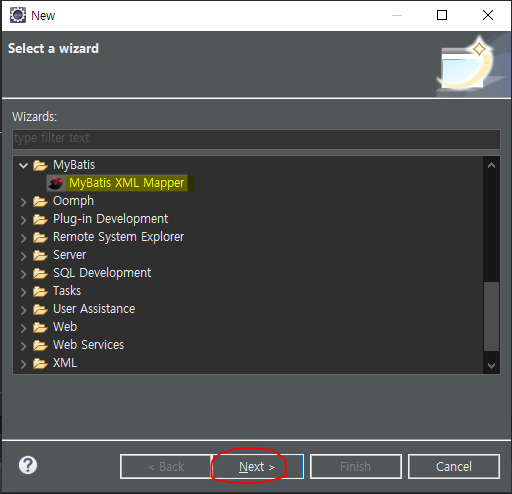512x494 pixels.
Task: Close the New wizard dialog
Action: tap(488, 15)
